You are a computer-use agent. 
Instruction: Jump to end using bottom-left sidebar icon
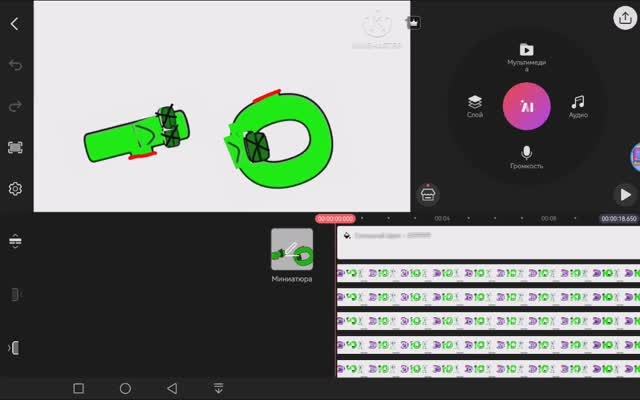(14, 348)
